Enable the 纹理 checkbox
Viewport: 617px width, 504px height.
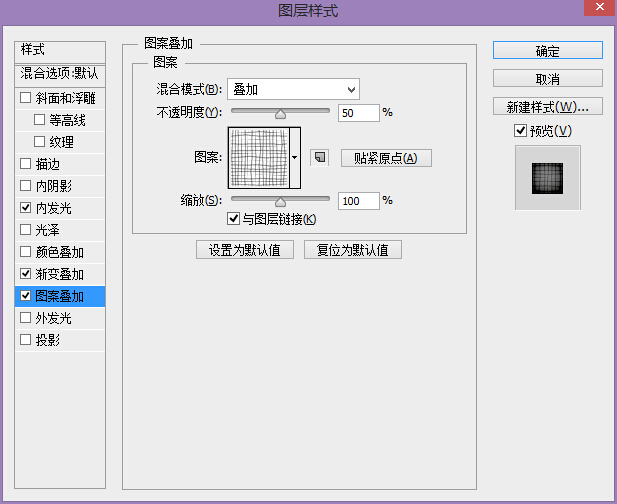[x=39, y=142]
